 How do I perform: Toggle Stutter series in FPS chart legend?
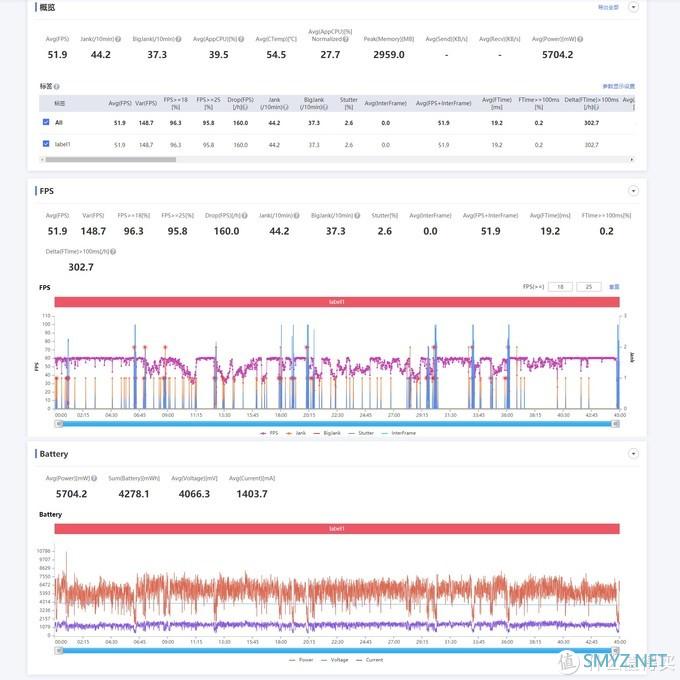361,433
